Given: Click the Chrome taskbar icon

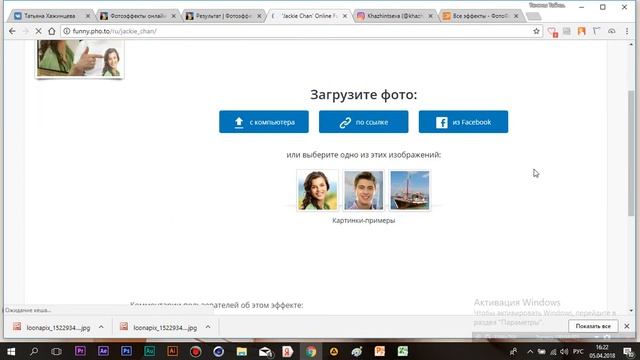Looking at the screenshot, I should tap(311, 351).
